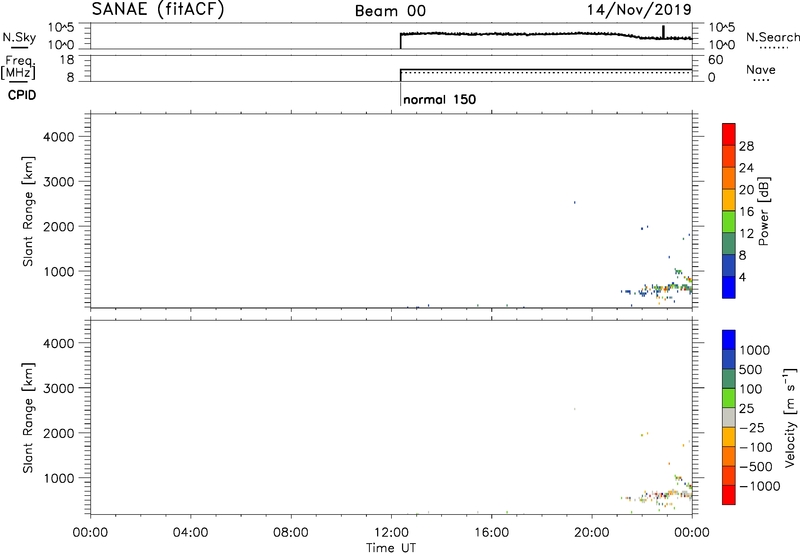Click the dark blue Power swatch between 4 and 8
This screenshot has height=554, width=800.
pyautogui.click(x=729, y=265)
